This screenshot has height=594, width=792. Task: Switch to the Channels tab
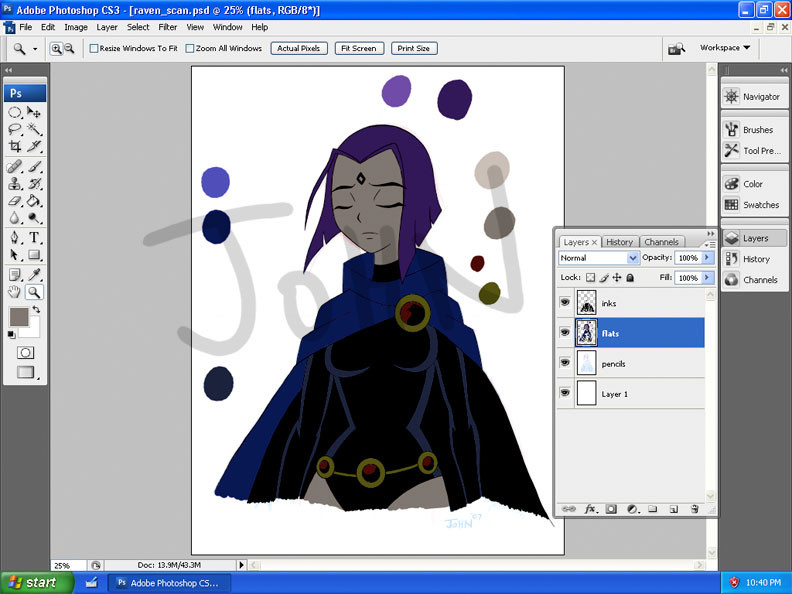click(661, 242)
